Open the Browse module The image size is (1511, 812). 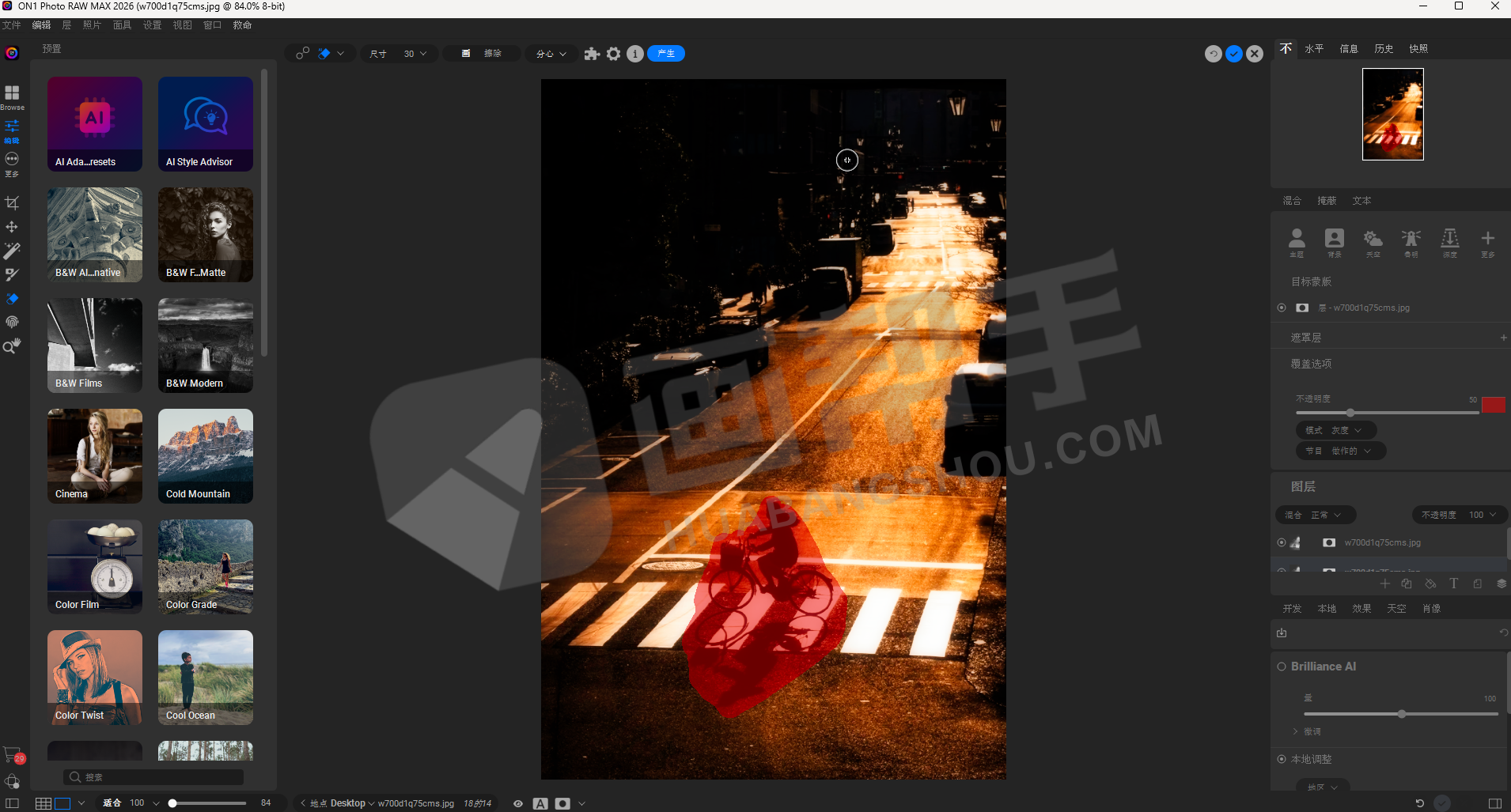(12, 96)
